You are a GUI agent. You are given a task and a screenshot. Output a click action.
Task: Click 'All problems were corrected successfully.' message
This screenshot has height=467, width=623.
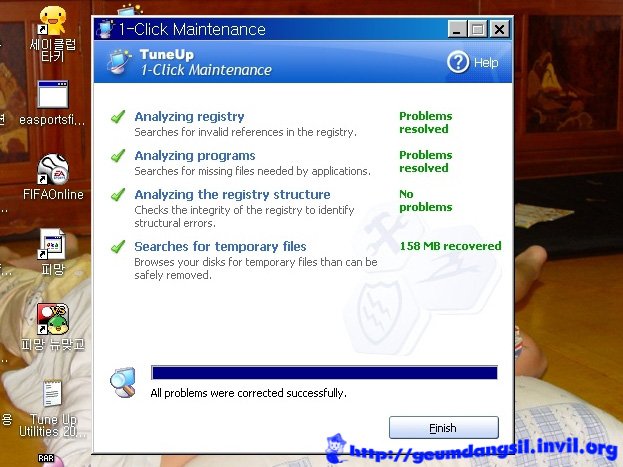248,393
